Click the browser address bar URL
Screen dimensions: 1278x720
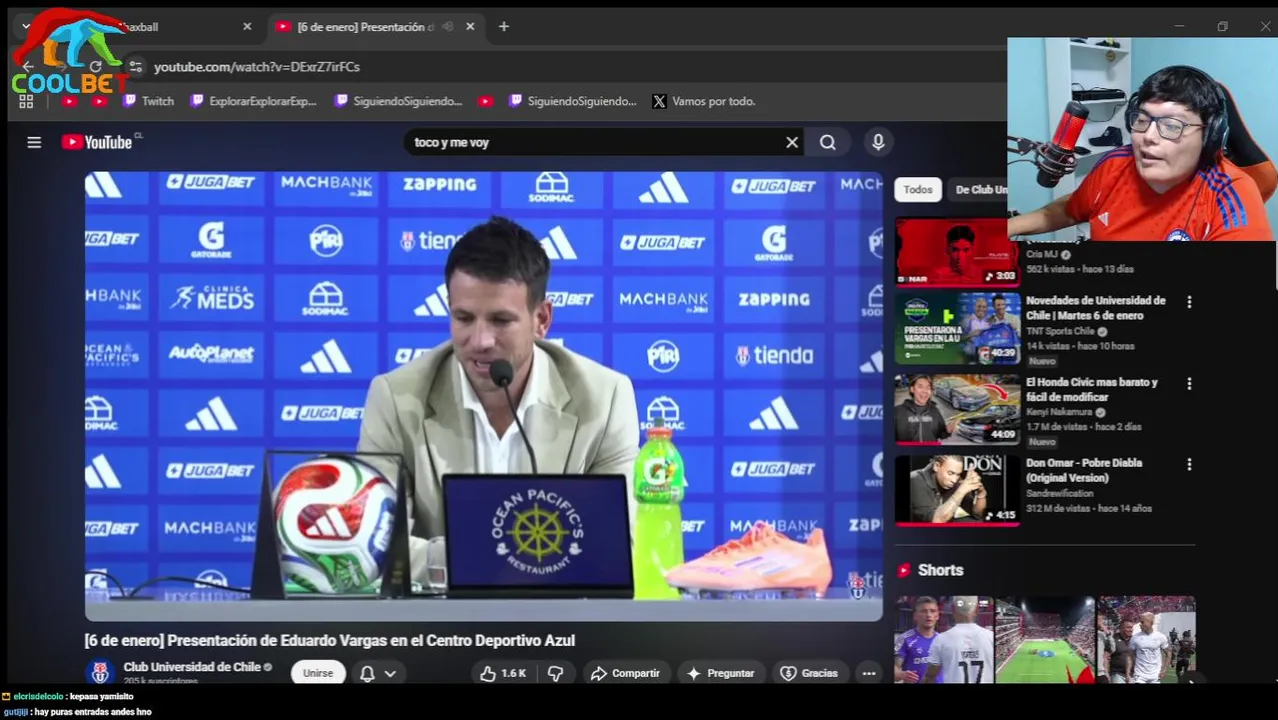tap(257, 67)
